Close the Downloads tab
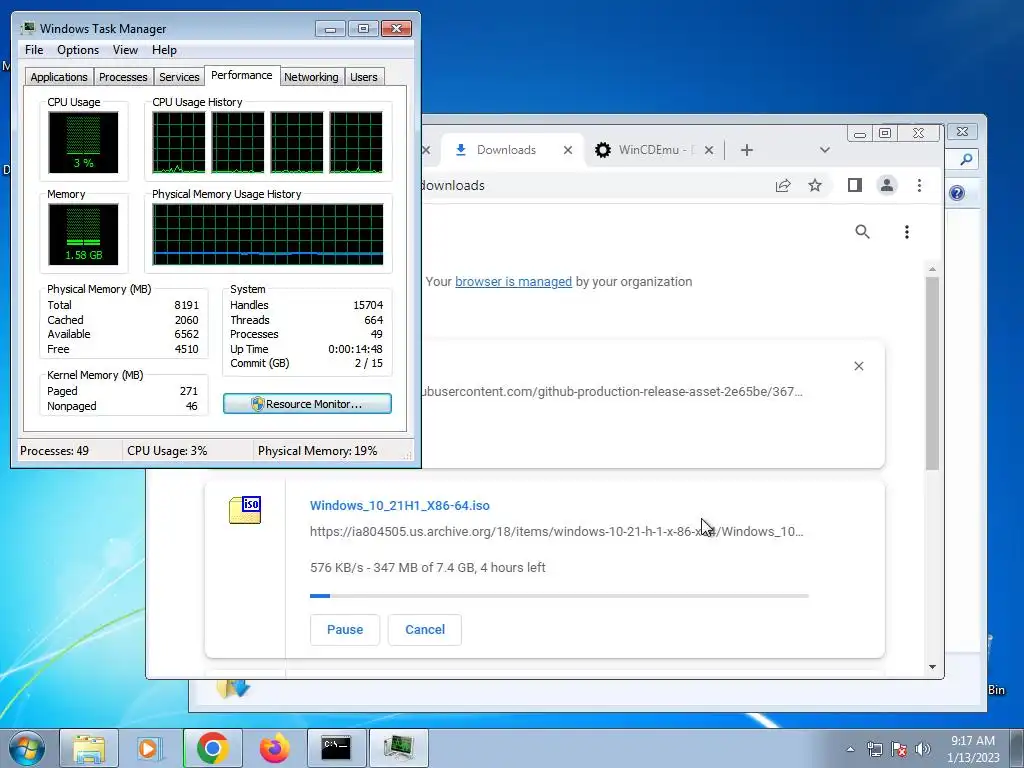The image size is (1024, 768). pos(568,150)
